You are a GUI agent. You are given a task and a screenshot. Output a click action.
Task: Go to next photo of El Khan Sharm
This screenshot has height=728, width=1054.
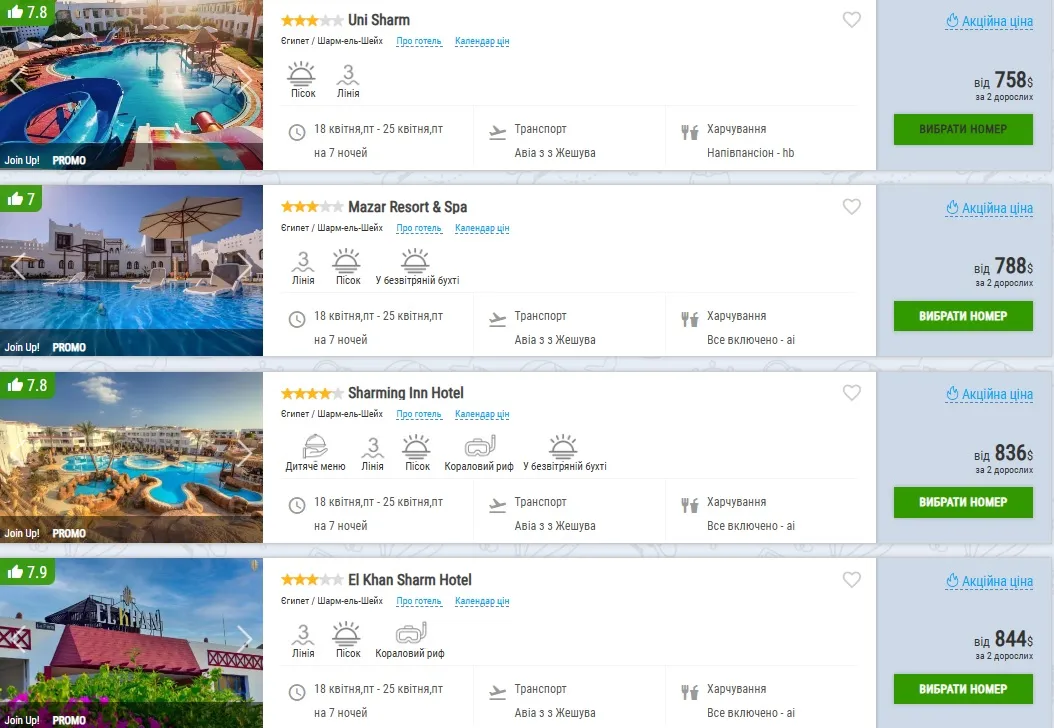(x=245, y=639)
